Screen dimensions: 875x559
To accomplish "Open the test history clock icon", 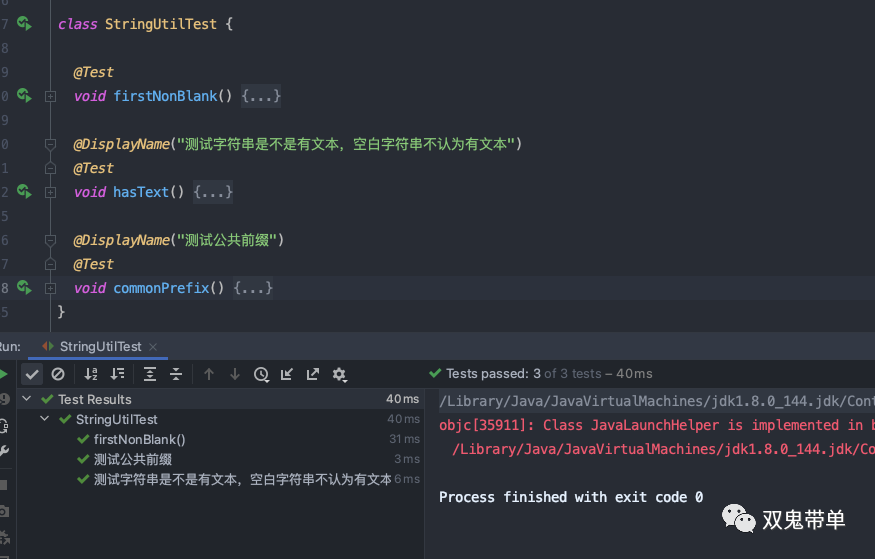I will pos(261,374).
